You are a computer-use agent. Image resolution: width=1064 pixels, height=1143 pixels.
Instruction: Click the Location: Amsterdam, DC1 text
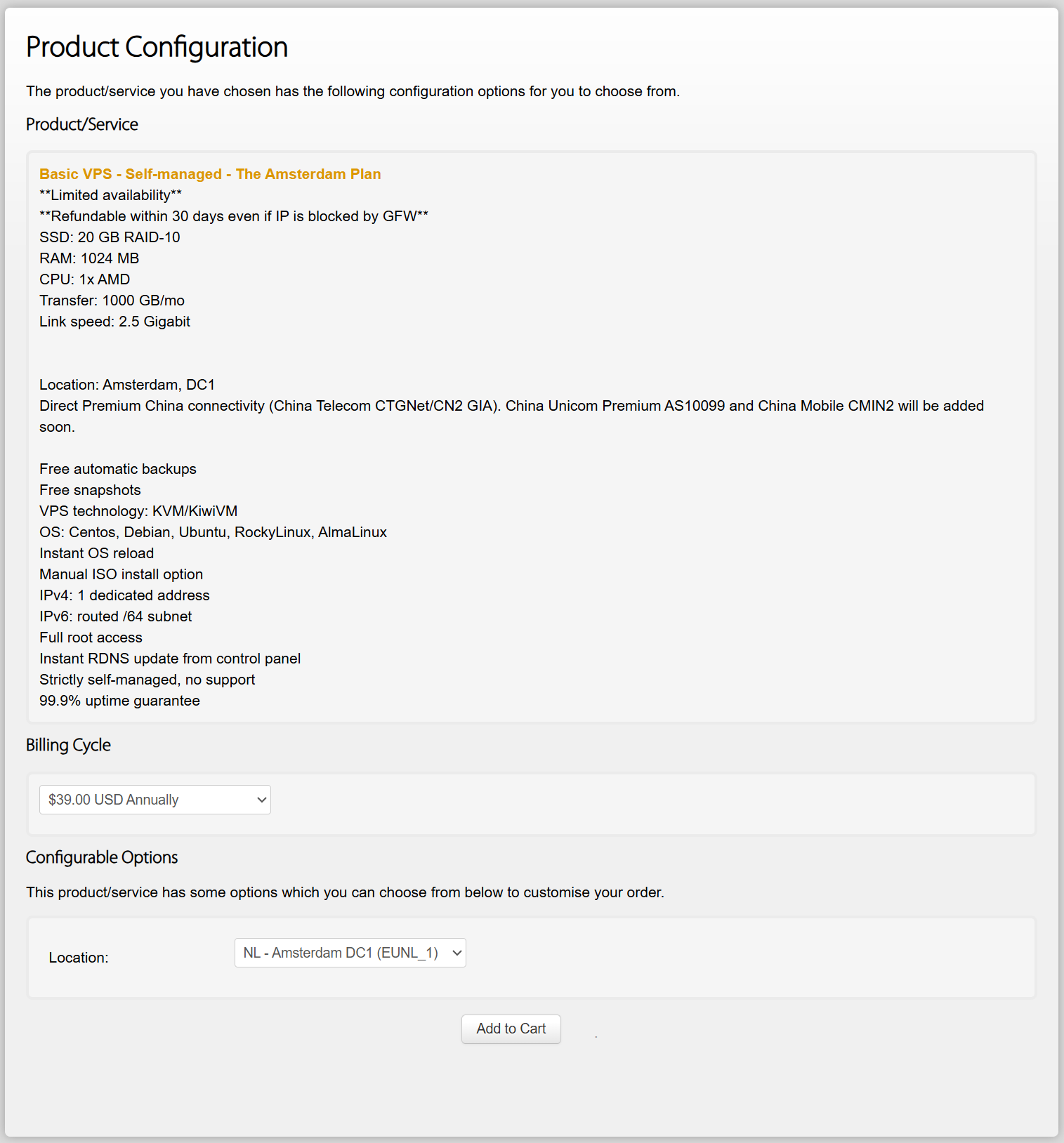(x=127, y=385)
